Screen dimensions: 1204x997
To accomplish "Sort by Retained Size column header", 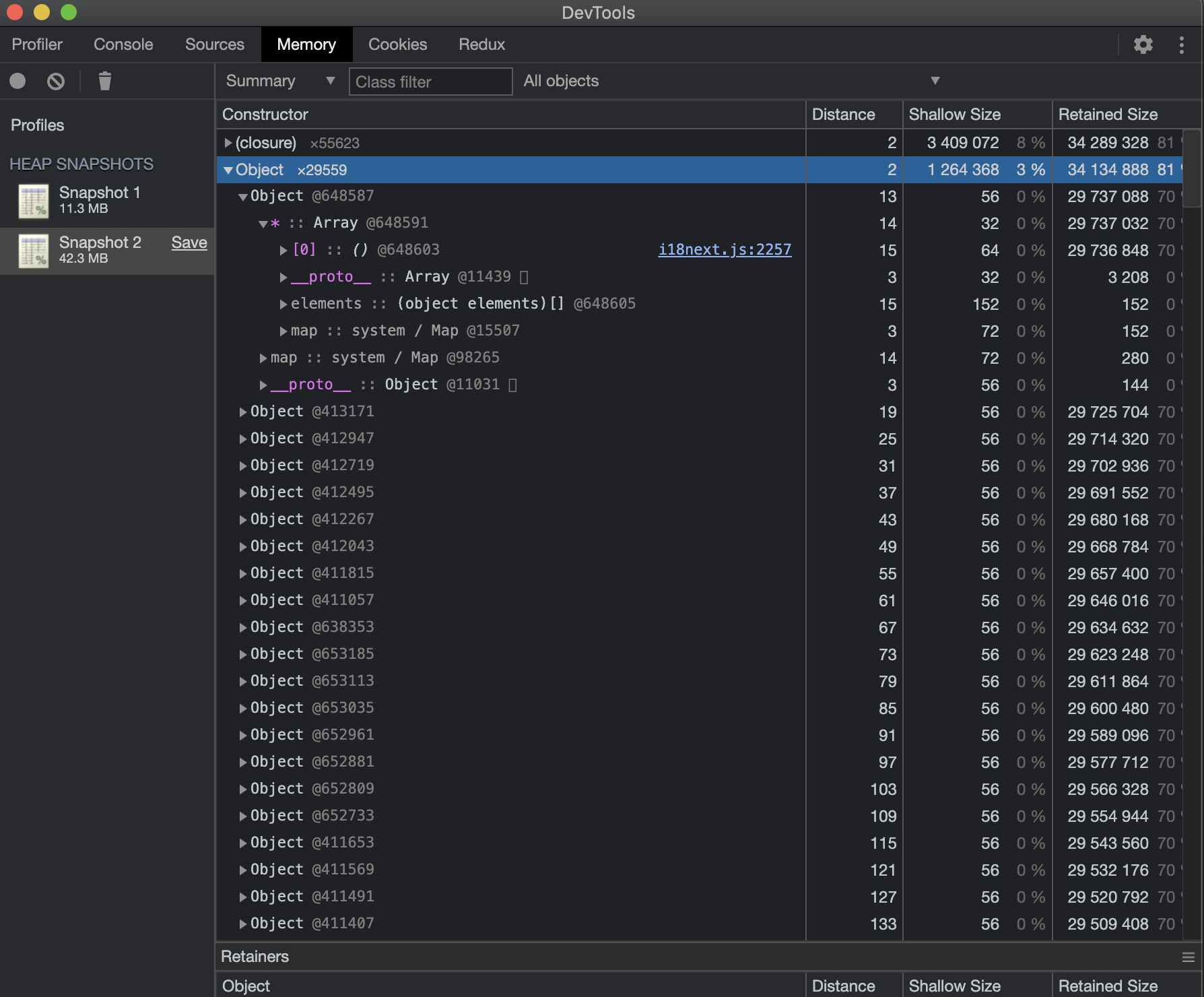I will point(1126,115).
